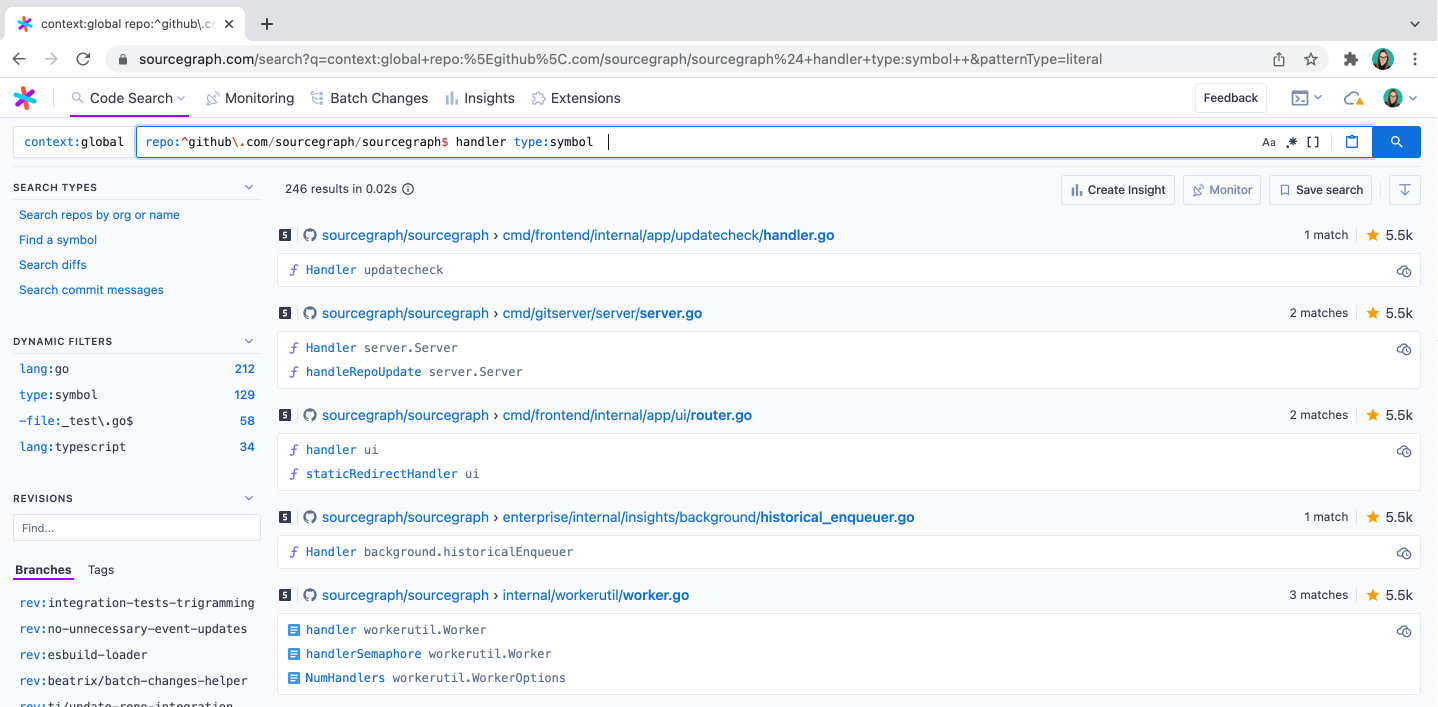
Task: Click the Feedback button
Action: 1230,98
